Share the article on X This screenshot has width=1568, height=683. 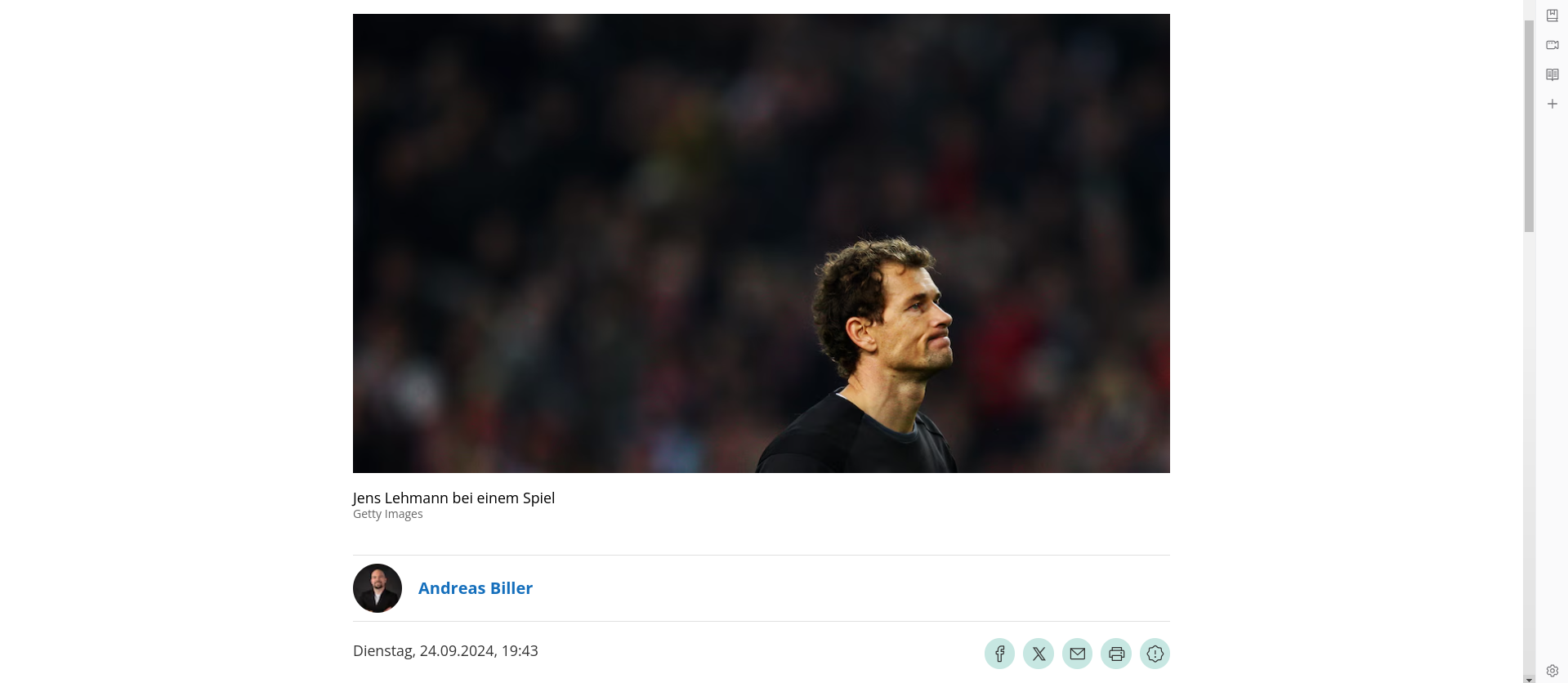[x=1039, y=654]
